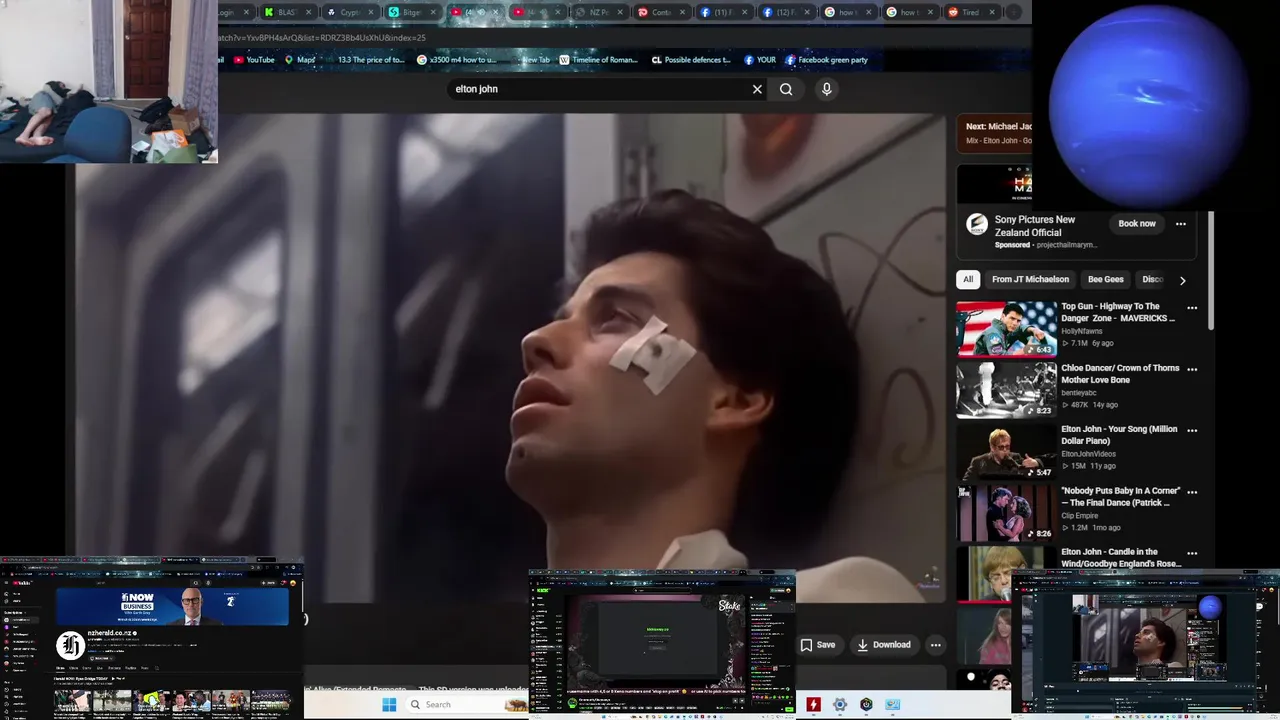Open options for Top Gun video
The width and height of the screenshot is (1280, 720).
(1192, 308)
